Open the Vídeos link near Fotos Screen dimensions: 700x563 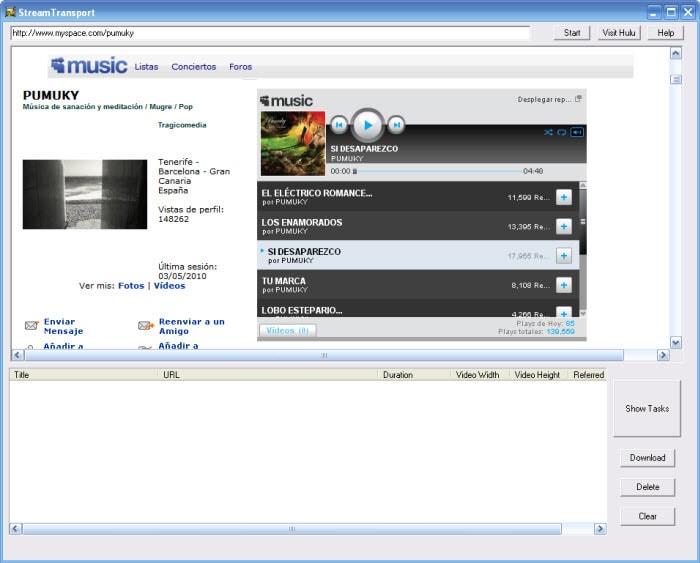(170, 286)
